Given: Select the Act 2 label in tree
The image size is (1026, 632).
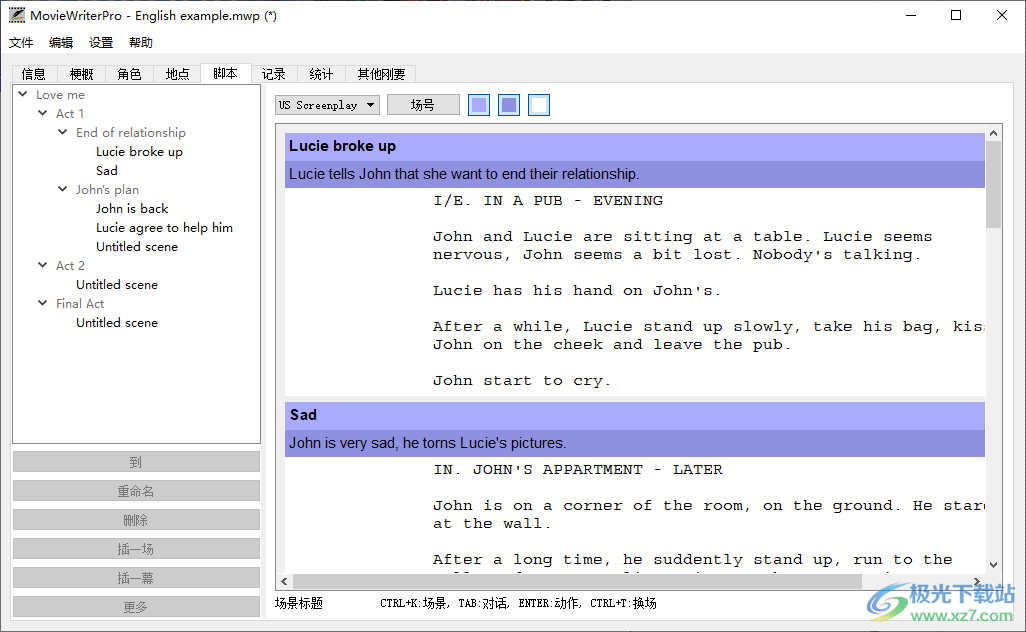Looking at the screenshot, I should pyautogui.click(x=70, y=265).
